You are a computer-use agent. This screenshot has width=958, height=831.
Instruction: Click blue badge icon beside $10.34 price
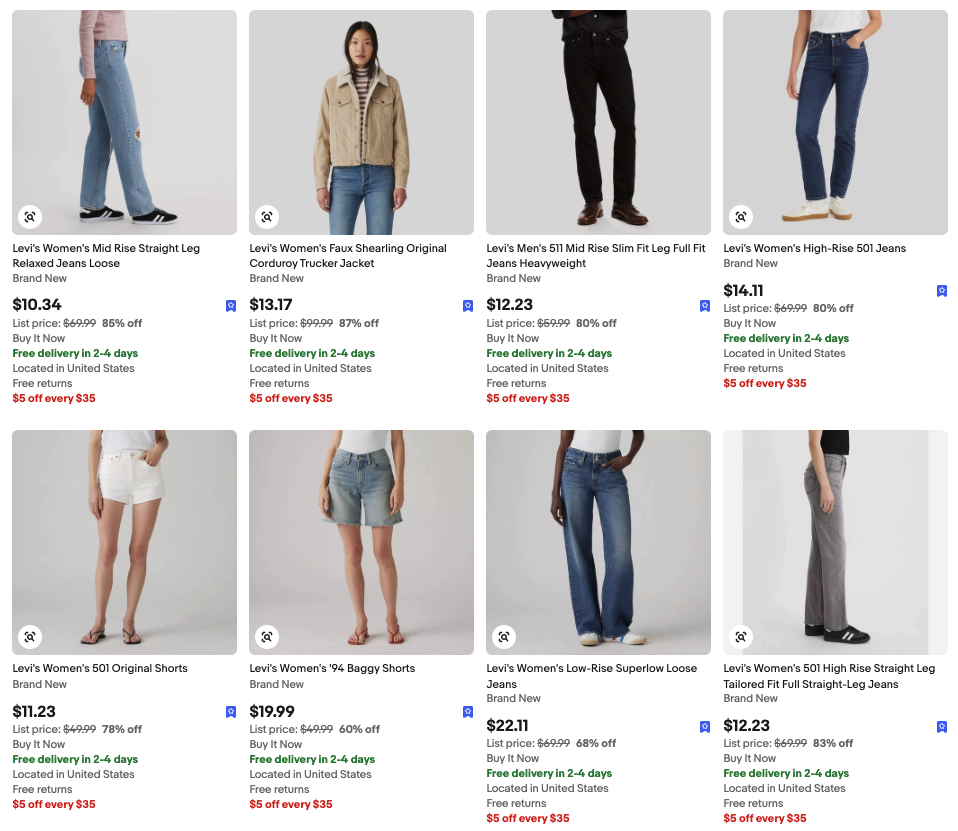(x=231, y=306)
